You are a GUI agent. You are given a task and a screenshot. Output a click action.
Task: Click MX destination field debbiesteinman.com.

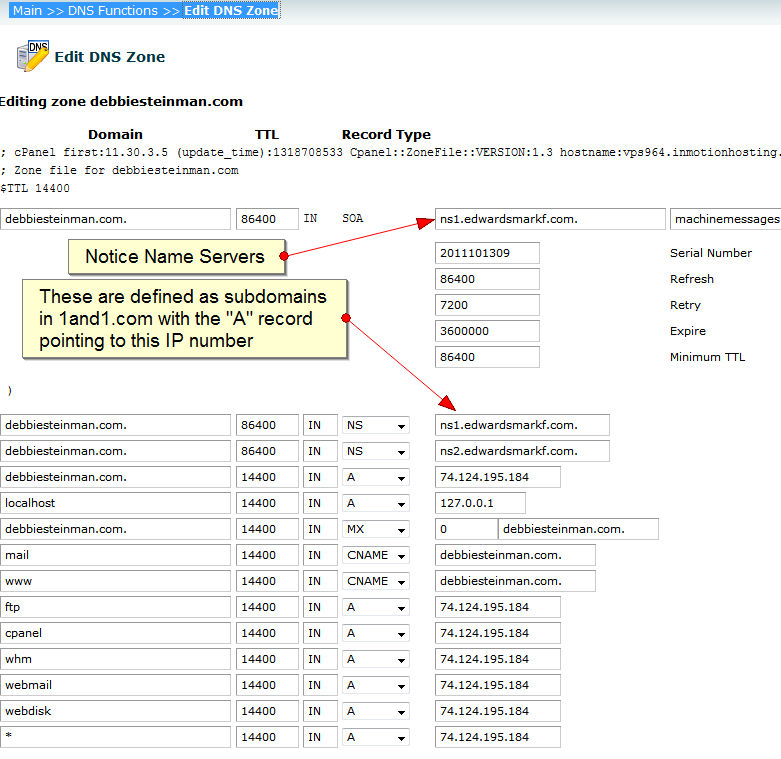[578, 529]
